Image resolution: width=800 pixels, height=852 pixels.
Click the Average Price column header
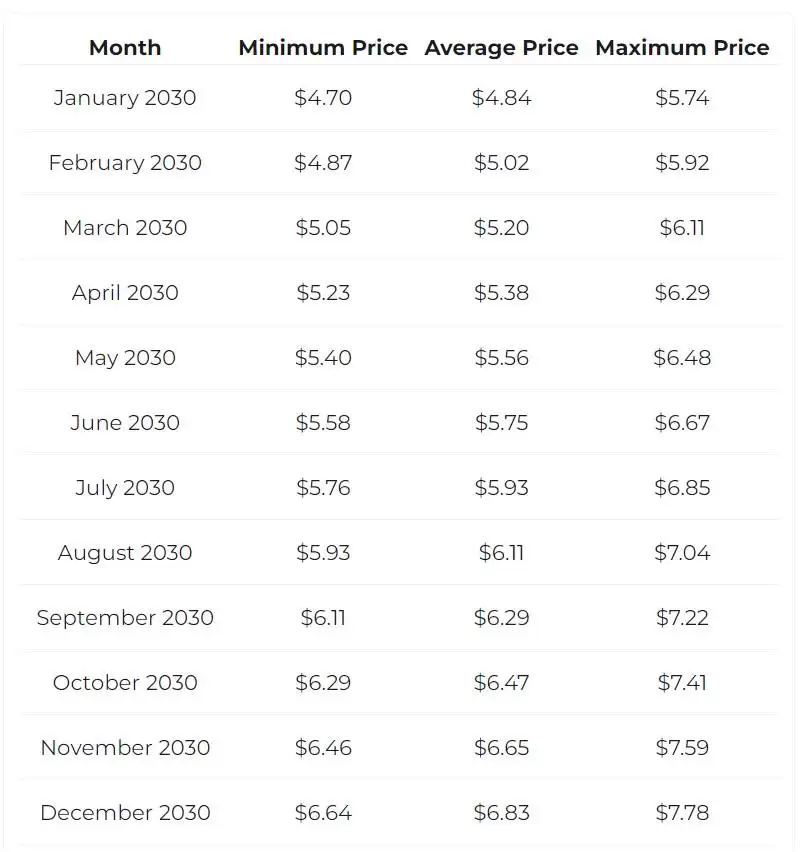[501, 48]
